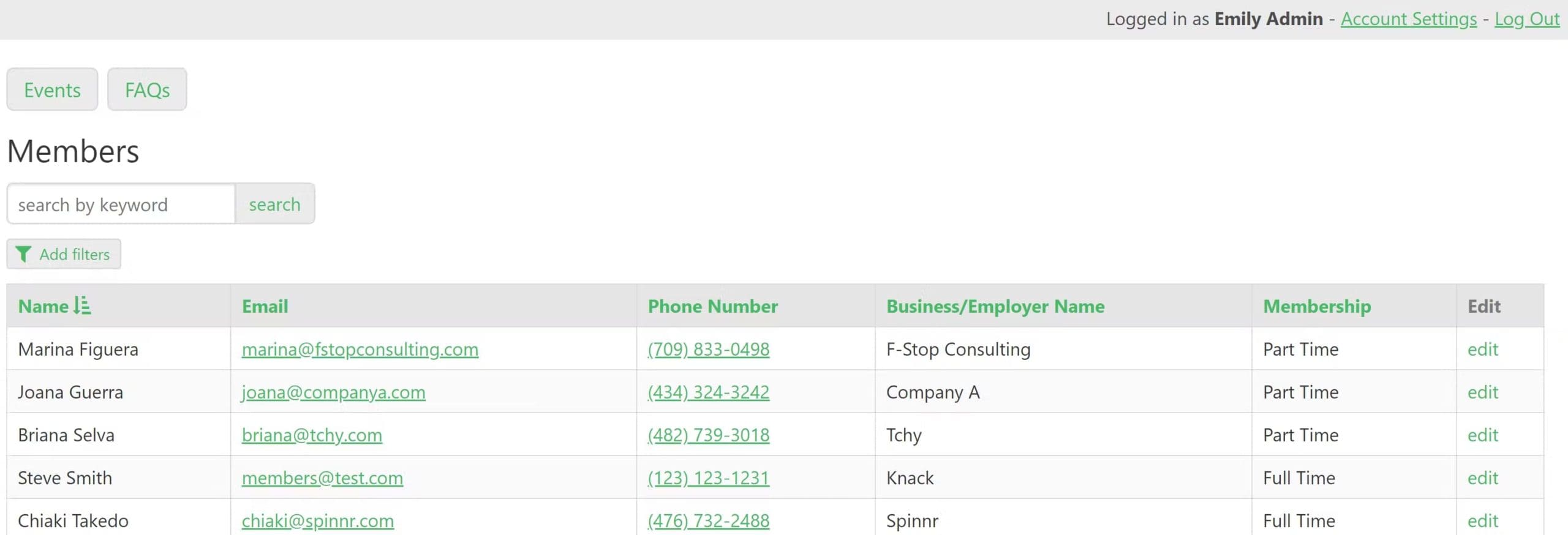Click the filter funnel icon
Image resolution: width=1568 pixels, height=535 pixels.
click(x=23, y=254)
